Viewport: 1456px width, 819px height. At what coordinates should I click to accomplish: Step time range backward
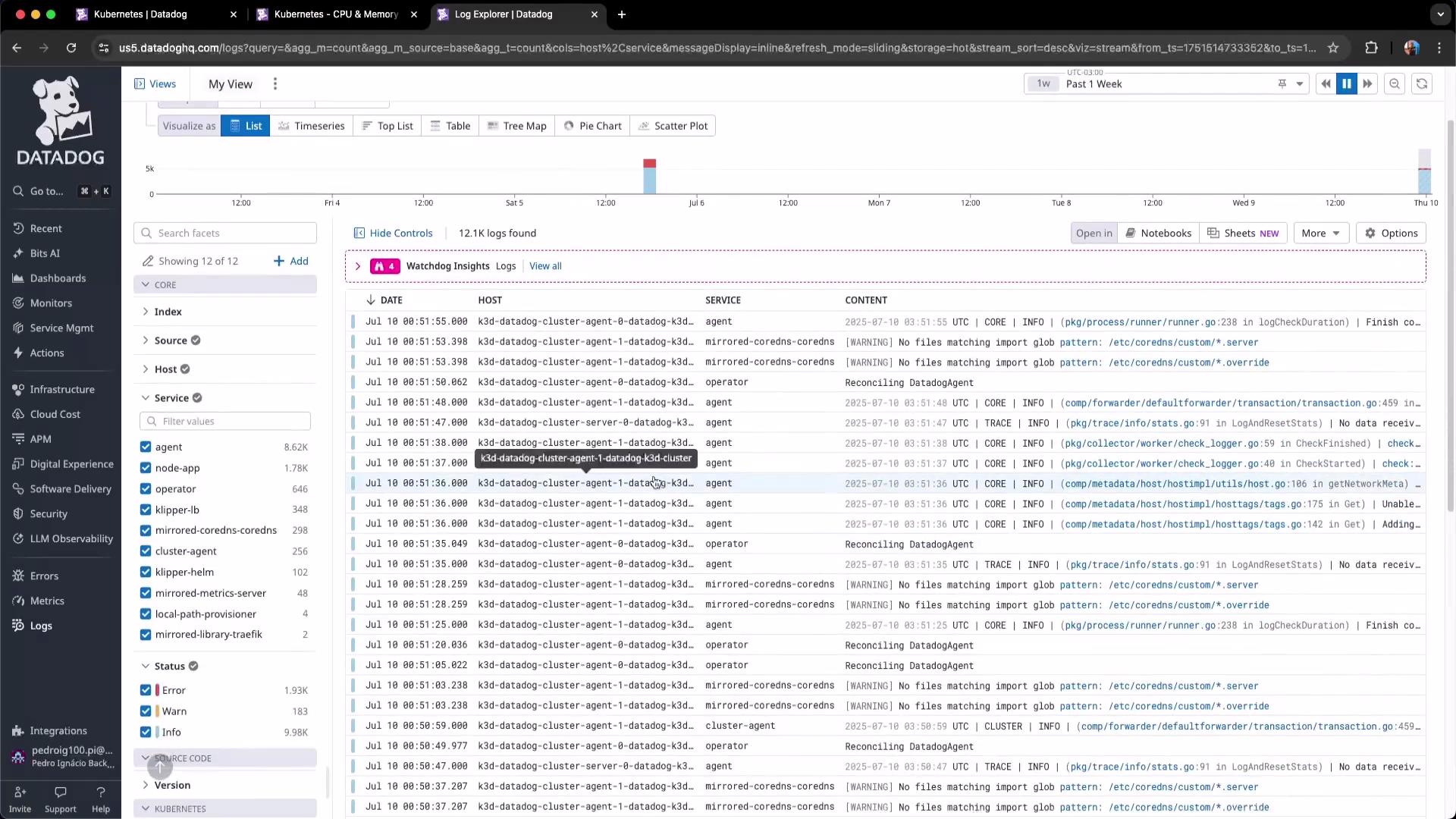1326,84
